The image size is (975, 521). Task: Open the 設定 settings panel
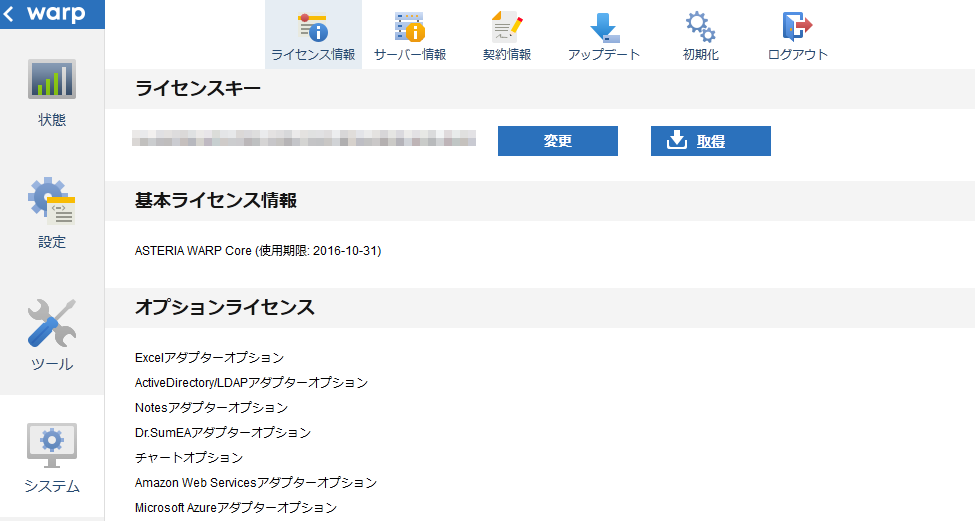pyautogui.click(x=52, y=214)
